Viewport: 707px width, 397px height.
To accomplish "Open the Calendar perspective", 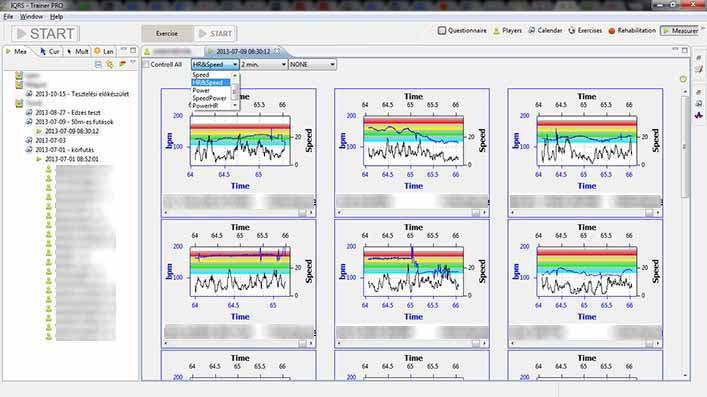I will (545, 30).
